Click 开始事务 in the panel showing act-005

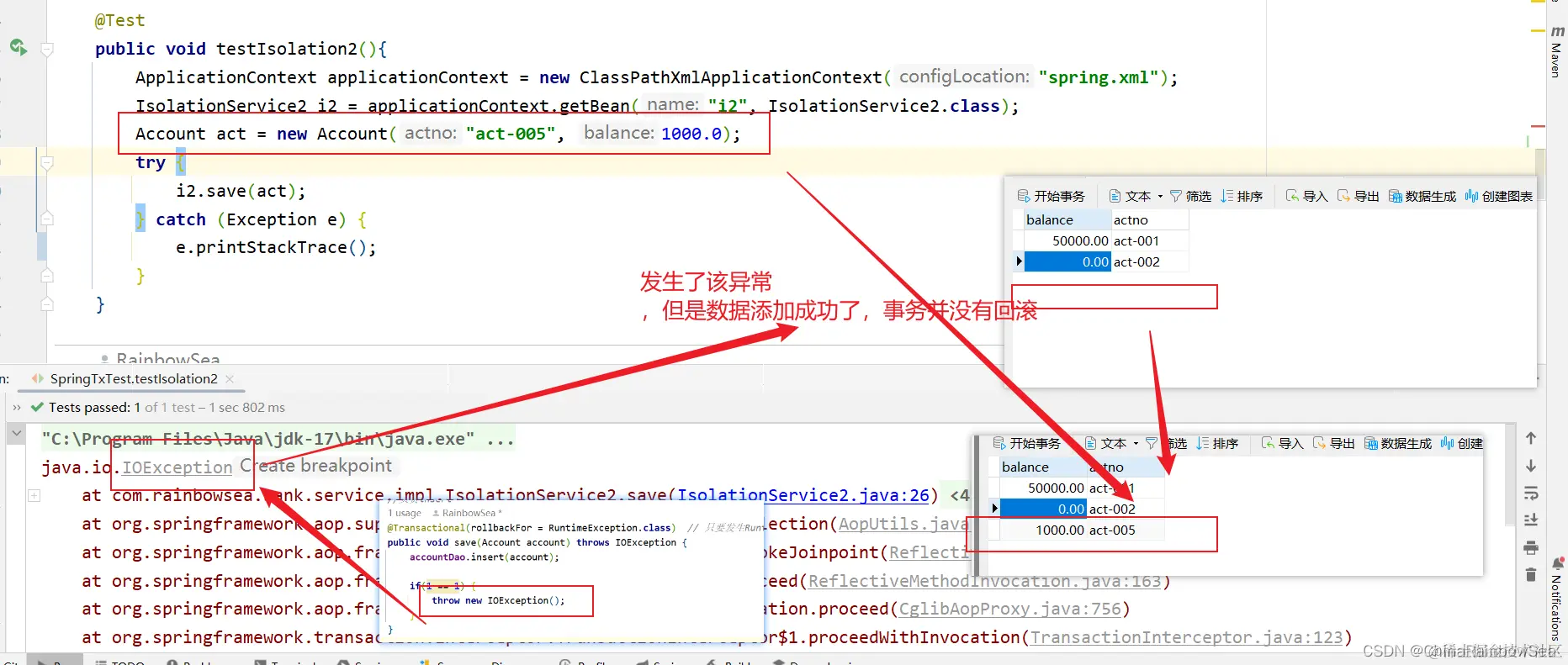coord(1026,443)
